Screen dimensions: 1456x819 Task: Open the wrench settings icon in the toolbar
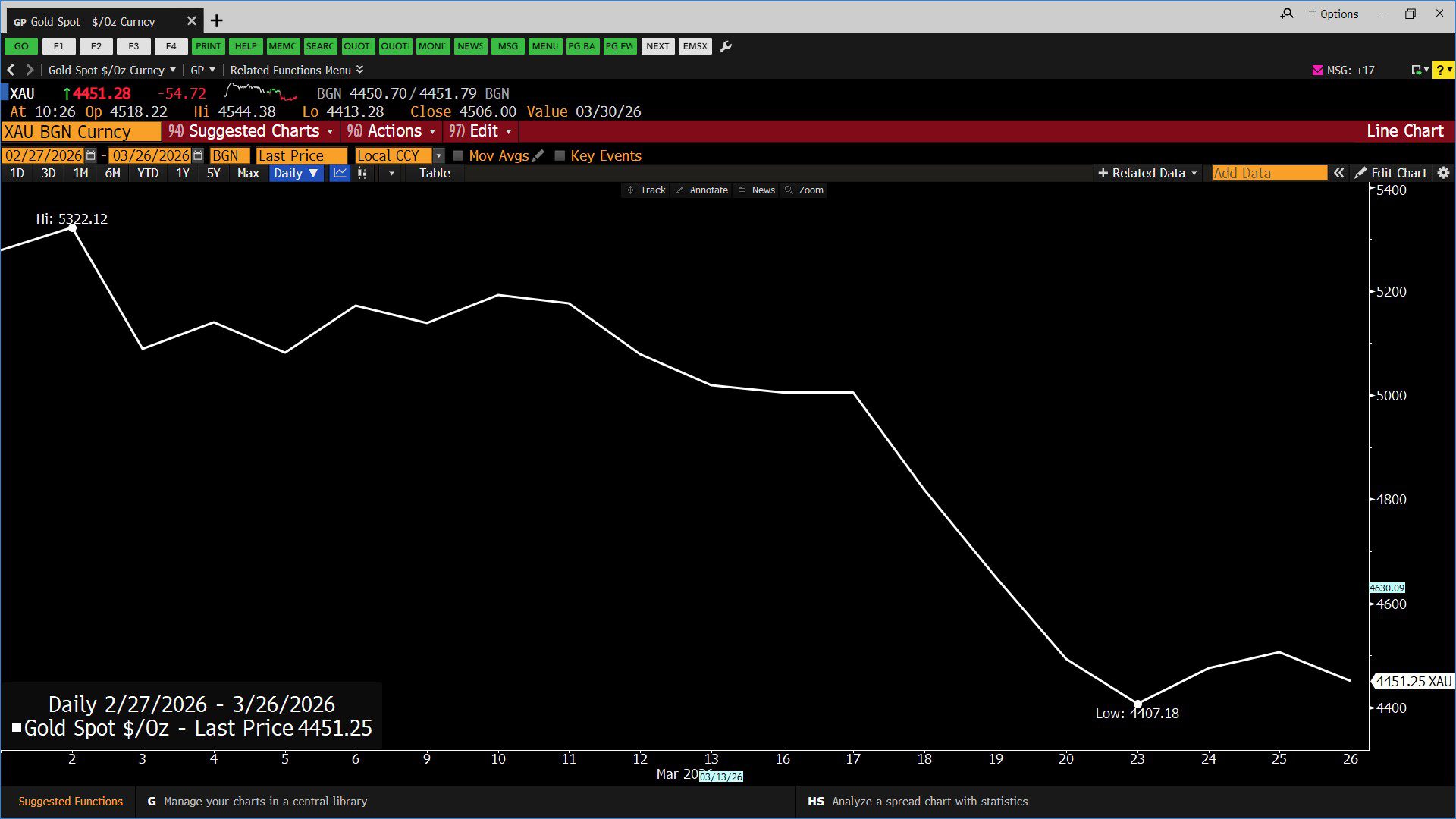(x=726, y=46)
